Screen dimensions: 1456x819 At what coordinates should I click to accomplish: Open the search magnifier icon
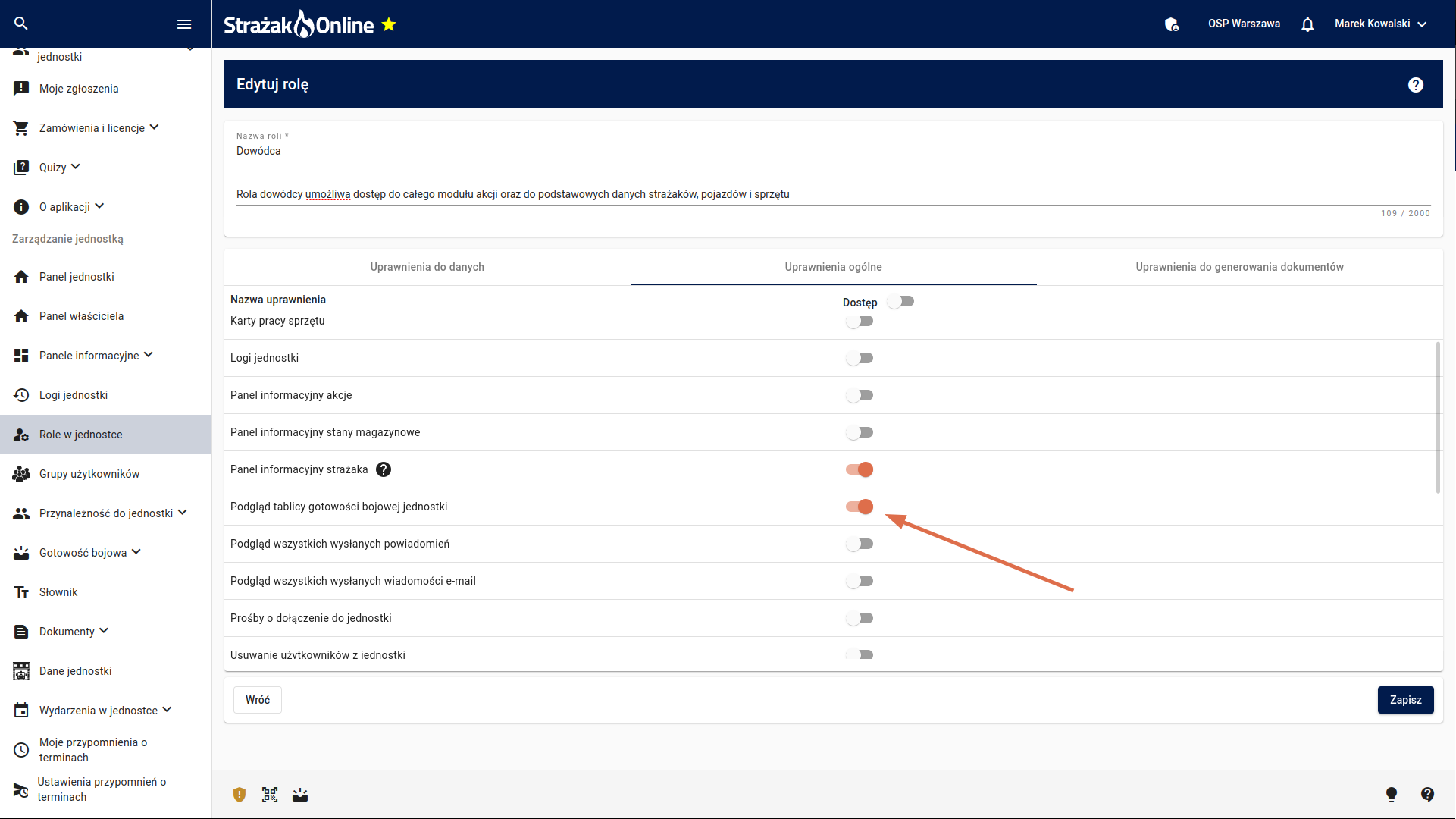[21, 24]
